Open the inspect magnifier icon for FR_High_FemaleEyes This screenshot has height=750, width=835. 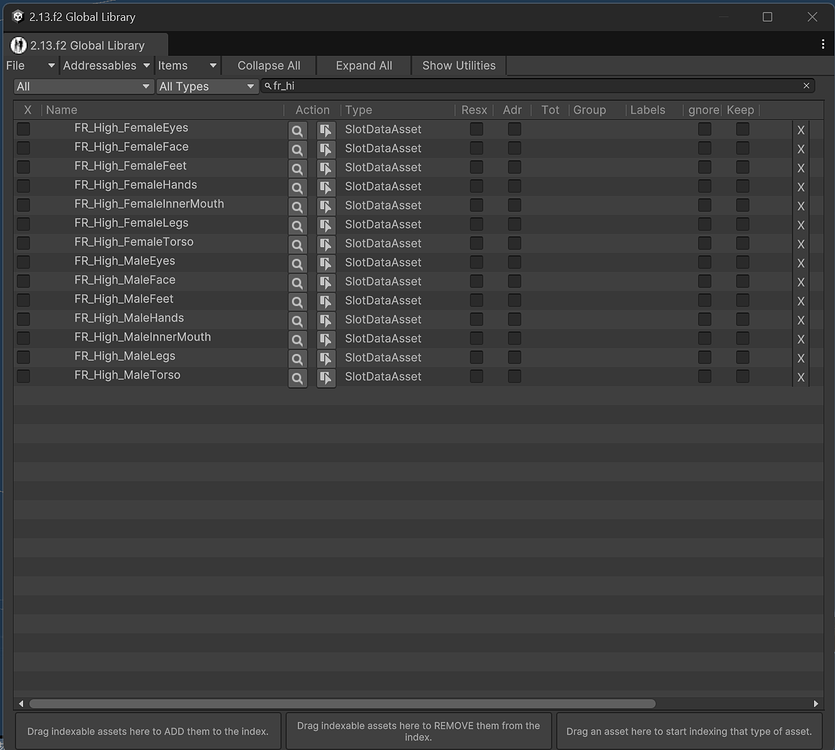pyautogui.click(x=297, y=128)
